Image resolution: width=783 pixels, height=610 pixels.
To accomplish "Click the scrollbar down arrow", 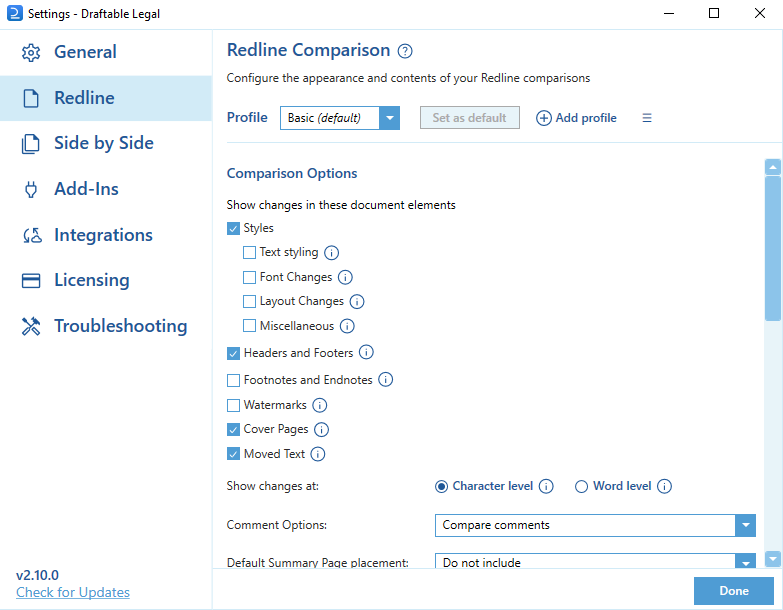I will 773,559.
